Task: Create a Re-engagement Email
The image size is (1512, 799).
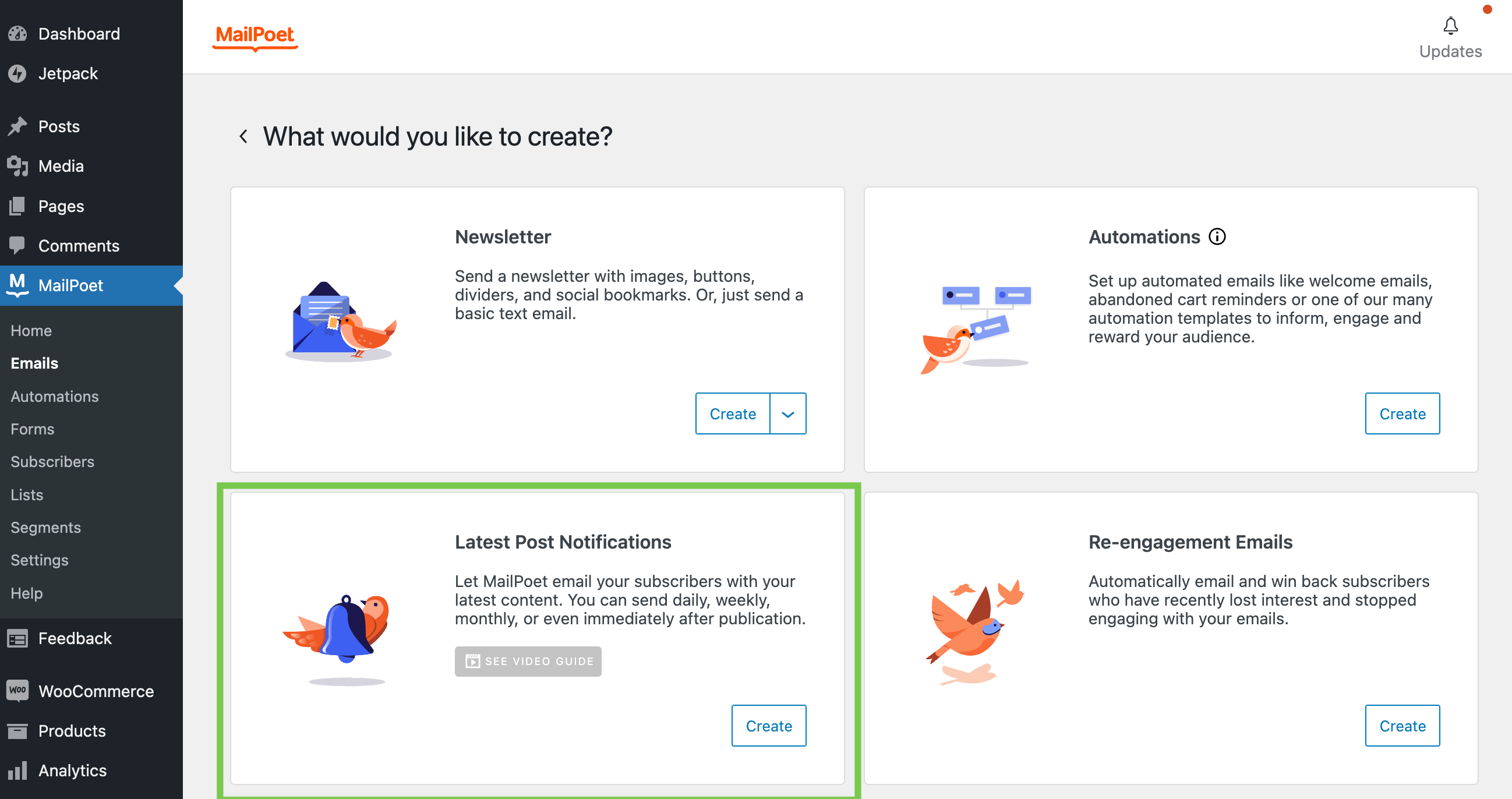Action: (x=1402, y=726)
